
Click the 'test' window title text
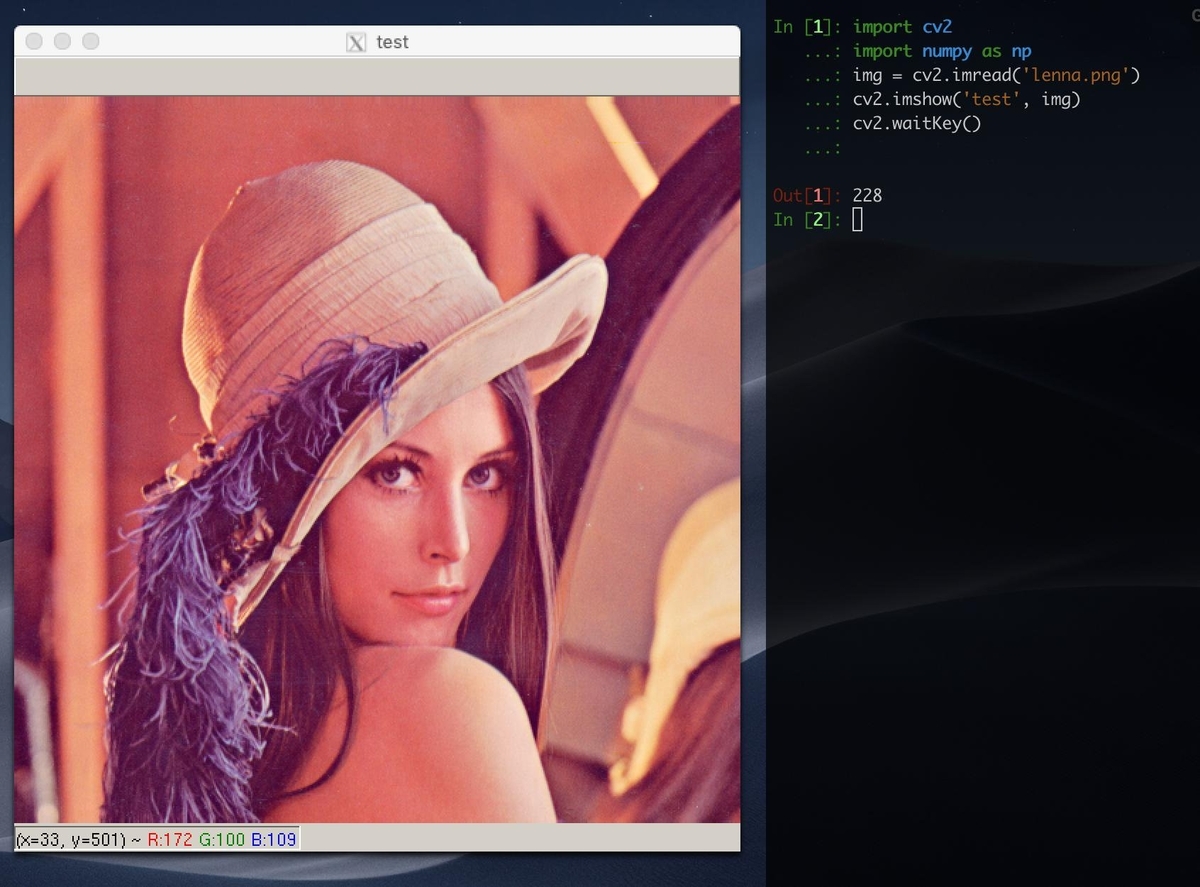point(392,42)
